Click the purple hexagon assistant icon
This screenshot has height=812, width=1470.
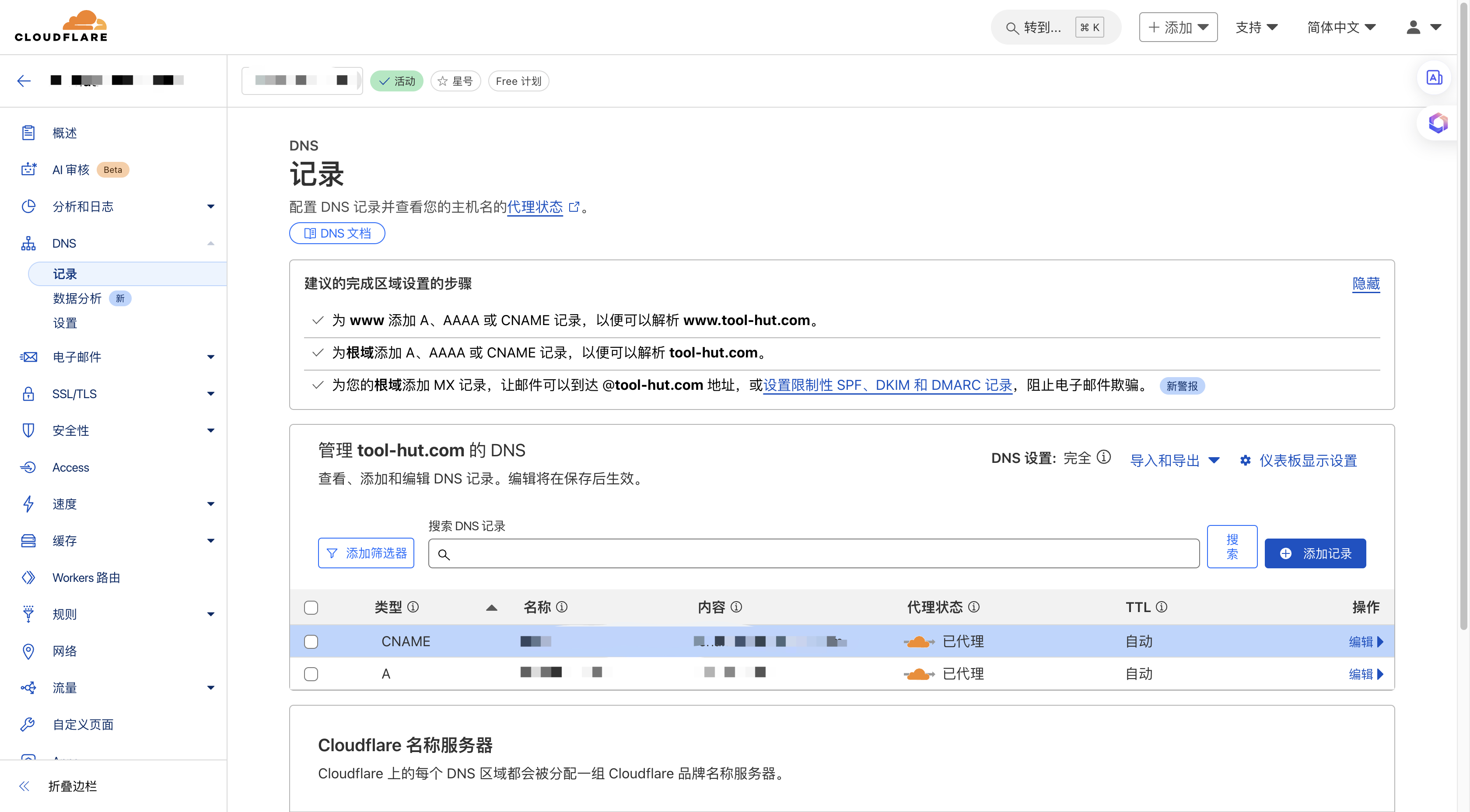click(x=1438, y=122)
